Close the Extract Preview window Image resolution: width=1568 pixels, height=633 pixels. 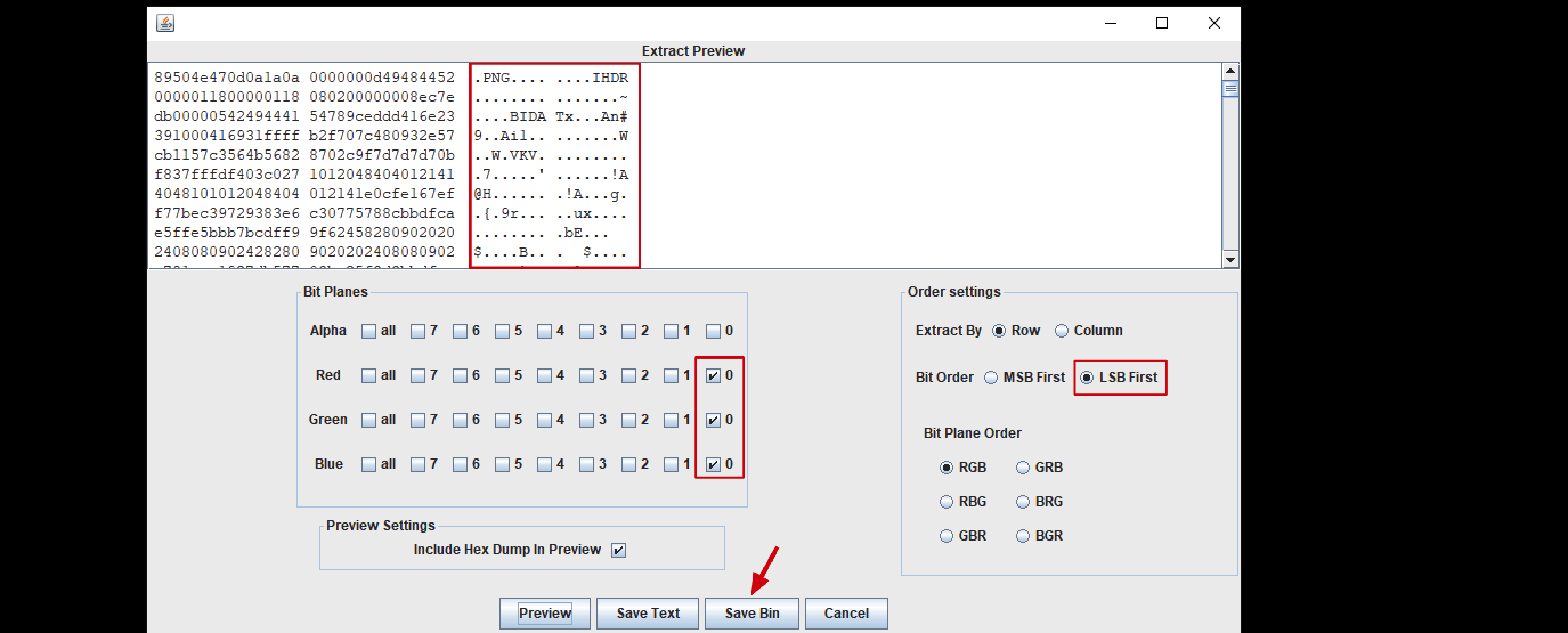[1214, 23]
